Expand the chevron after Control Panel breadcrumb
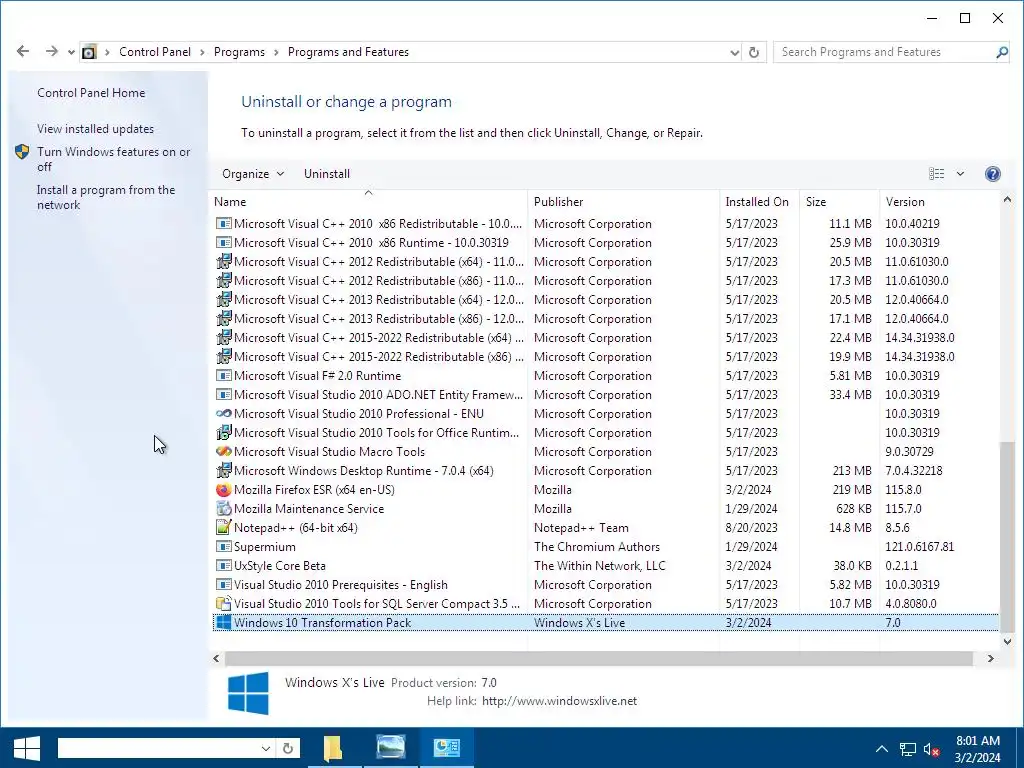Image resolution: width=1024 pixels, height=768 pixels. point(202,52)
